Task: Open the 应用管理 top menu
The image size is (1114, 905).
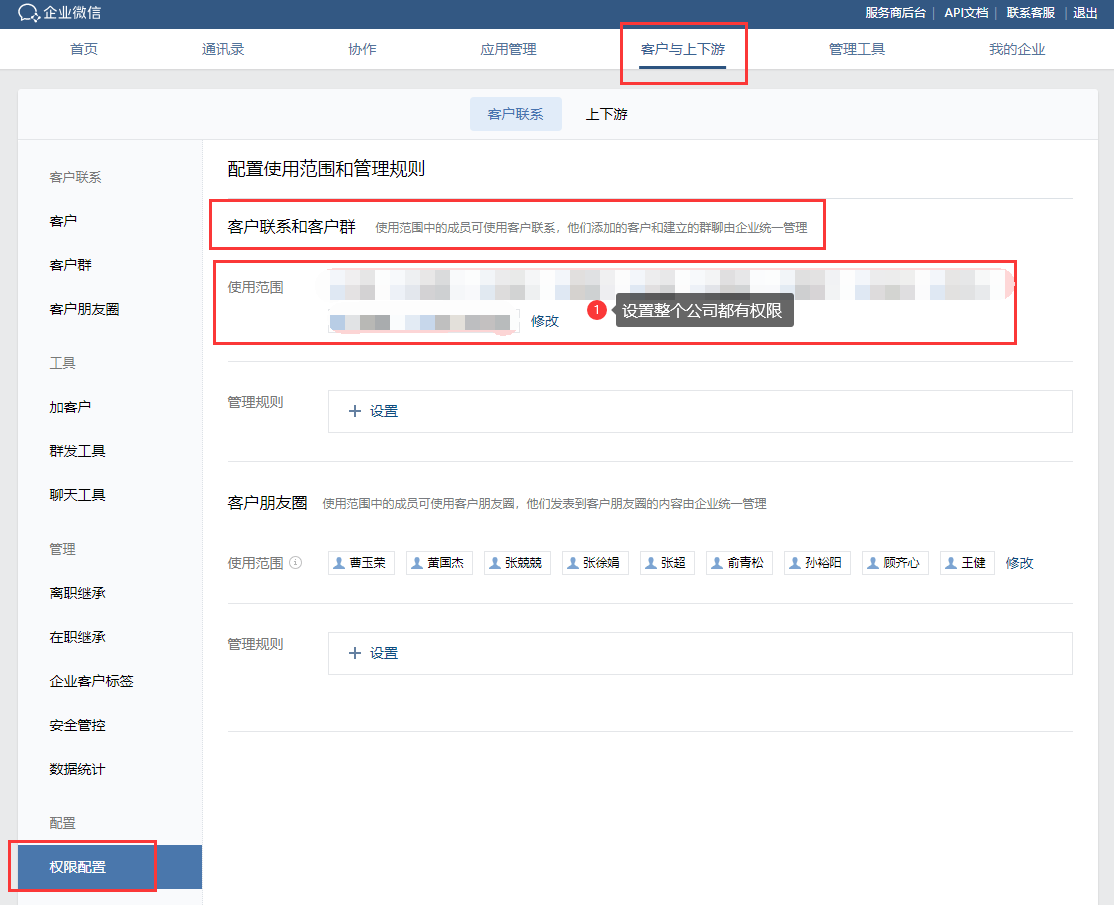Action: point(508,49)
